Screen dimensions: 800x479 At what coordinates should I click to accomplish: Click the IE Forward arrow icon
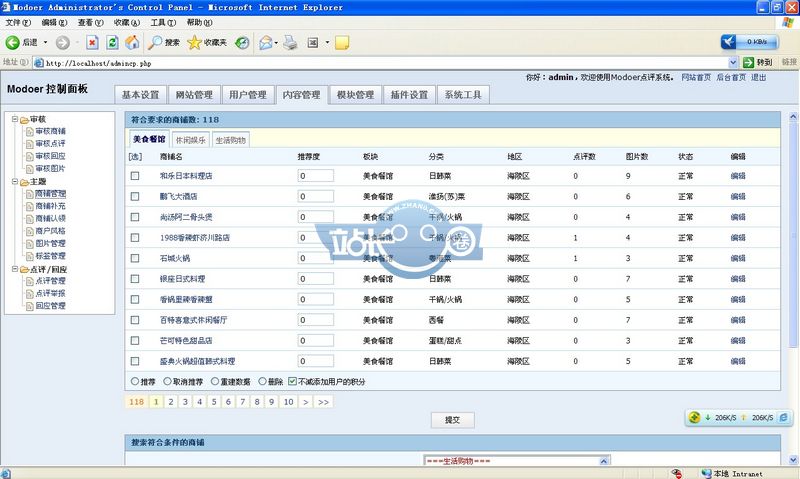click(x=62, y=43)
